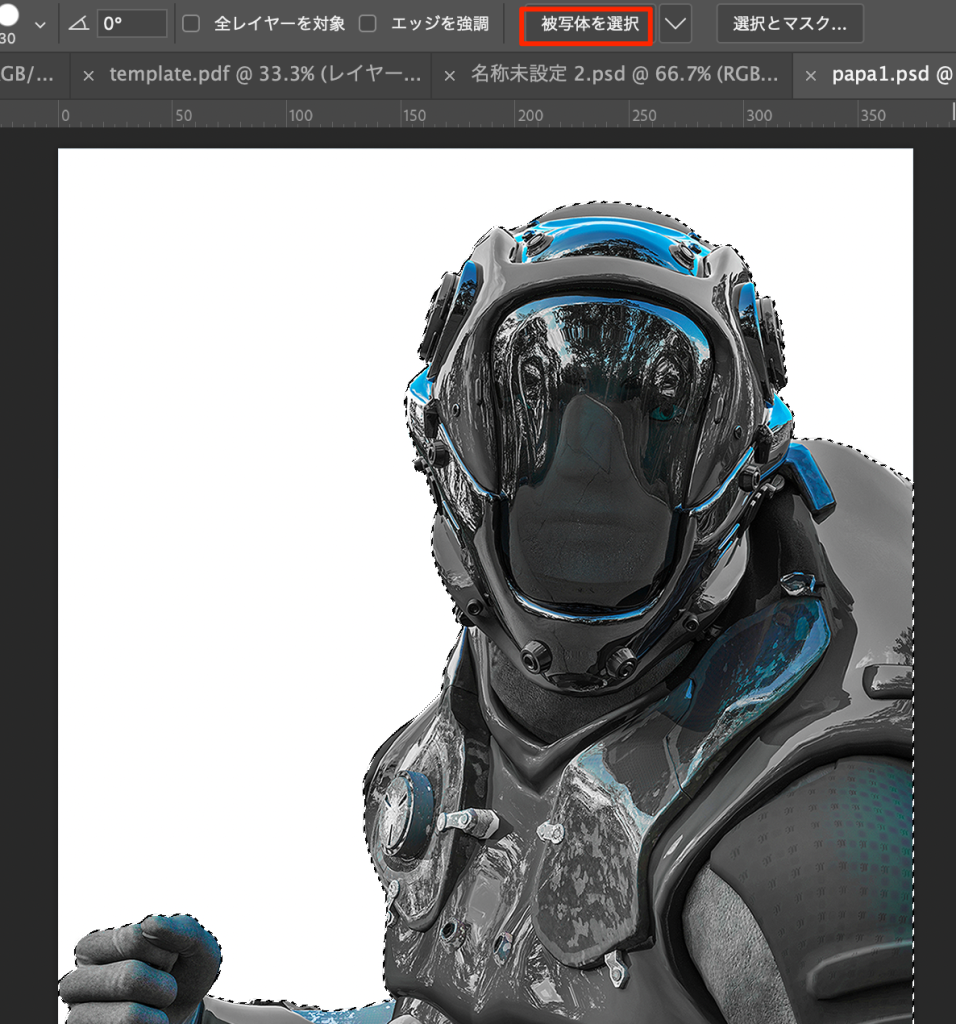The width and height of the screenshot is (956, 1024).
Task: Close the 名称未設定 2.psd tab
Action: 450,76
